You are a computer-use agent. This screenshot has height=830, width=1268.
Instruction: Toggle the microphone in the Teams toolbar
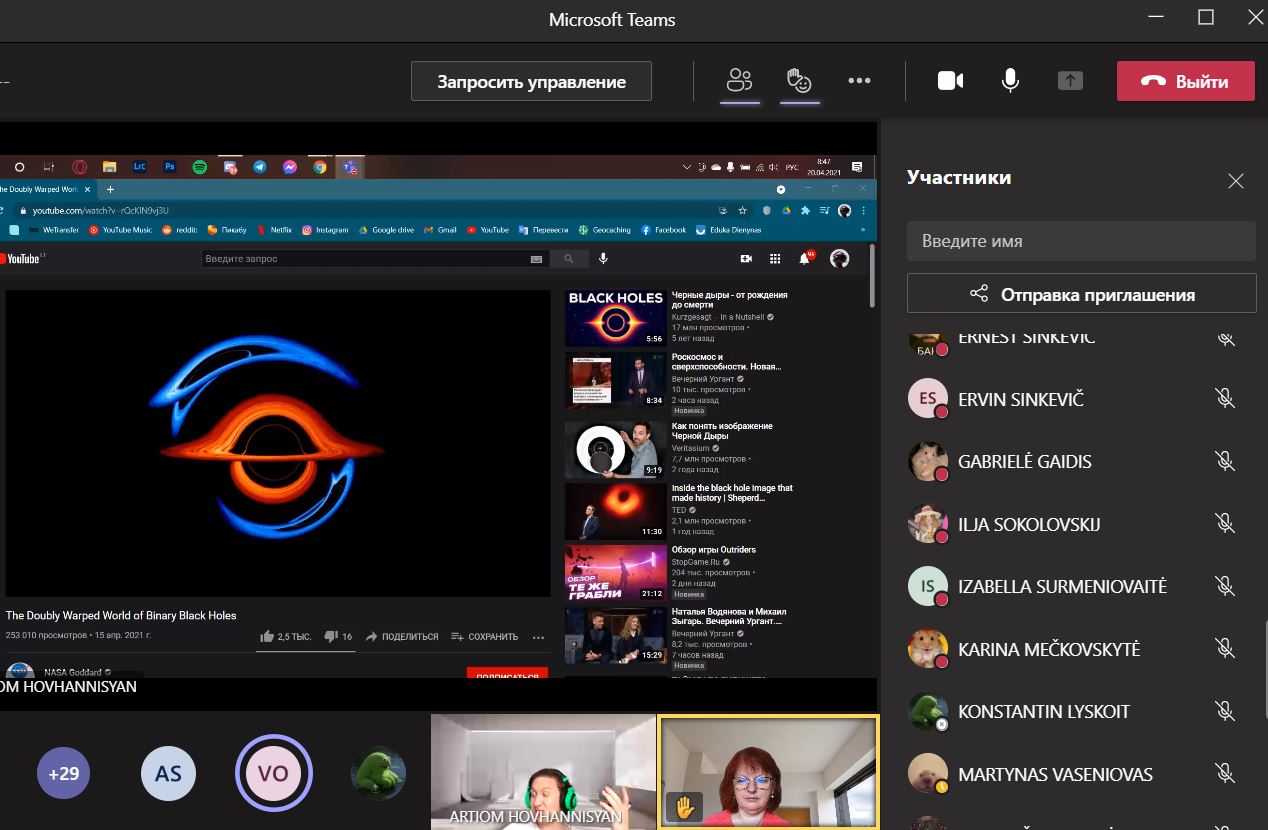(x=1010, y=81)
